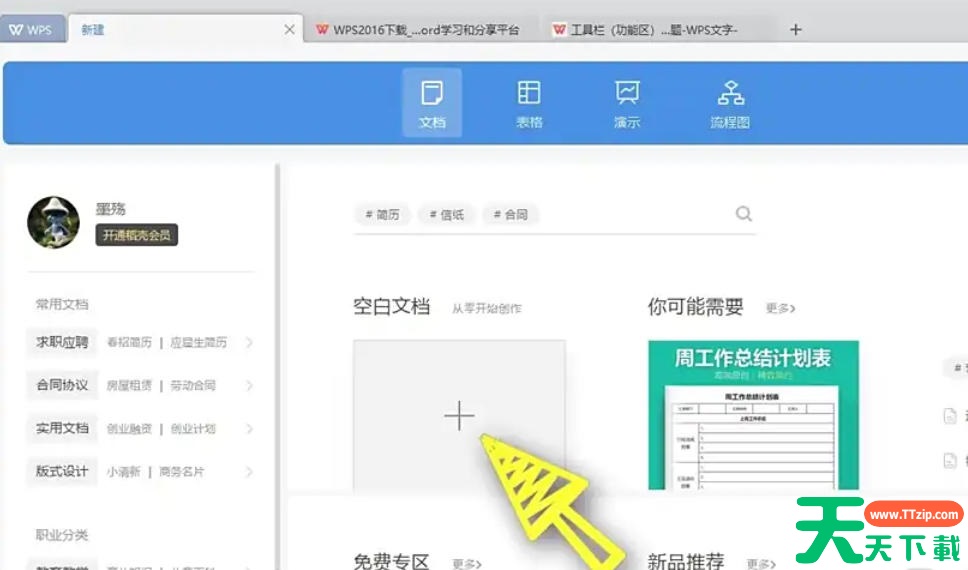The width and height of the screenshot is (968, 570).
Task: Open the 房屋租赁 link
Action: (129, 385)
